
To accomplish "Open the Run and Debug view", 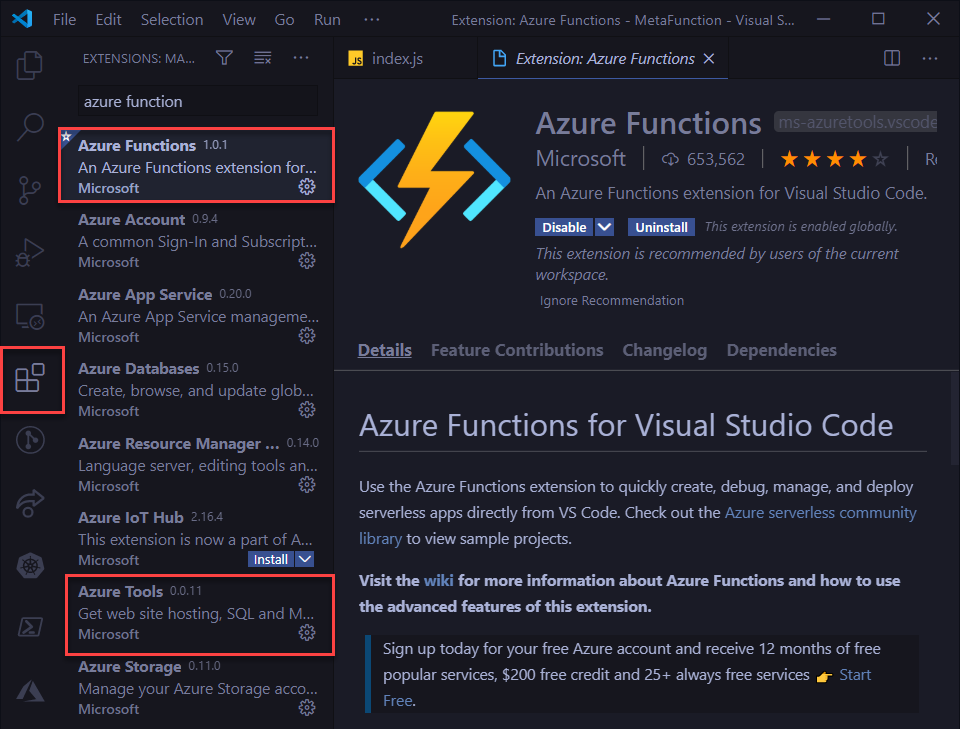I will pyautogui.click(x=30, y=252).
